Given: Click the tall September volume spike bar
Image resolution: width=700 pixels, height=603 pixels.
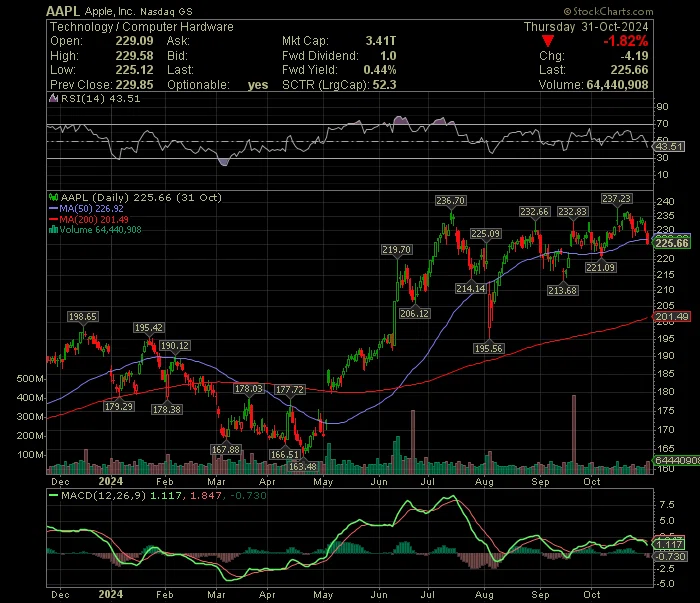Looking at the screenshot, I should tap(574, 434).
